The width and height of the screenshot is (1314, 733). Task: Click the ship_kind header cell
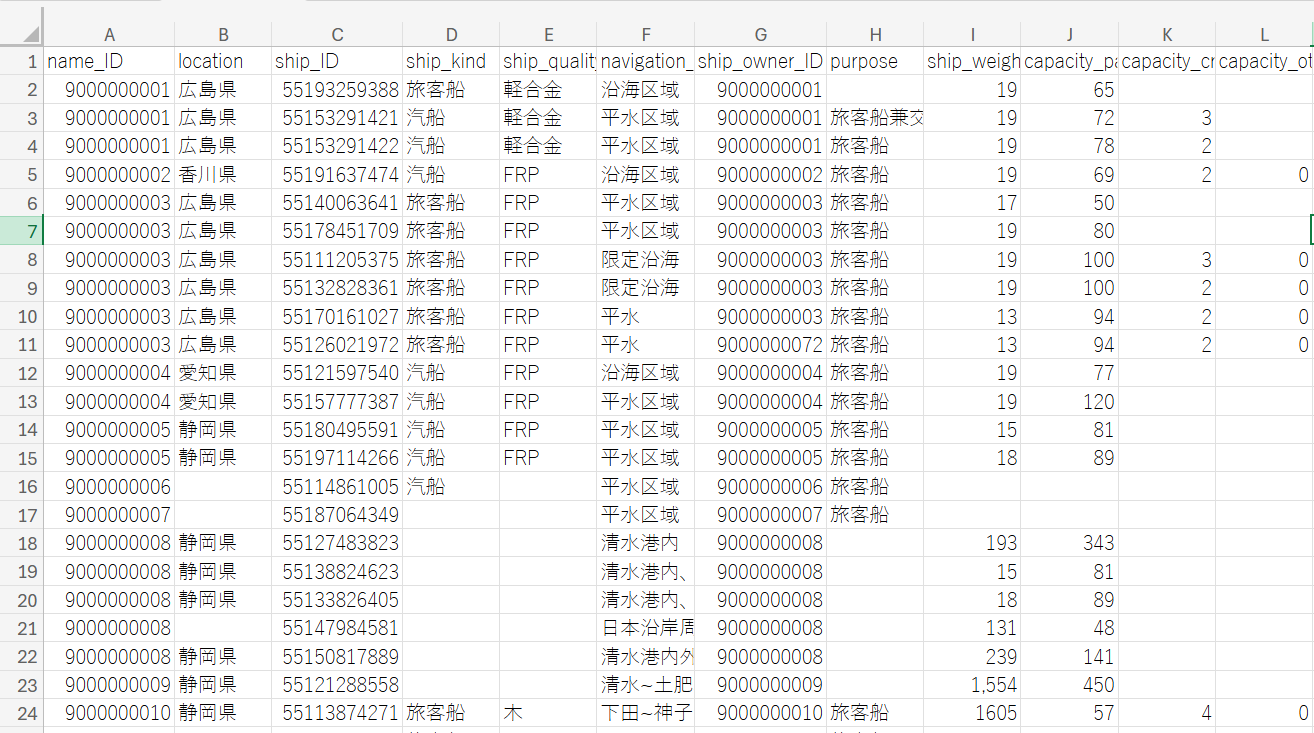click(x=451, y=61)
